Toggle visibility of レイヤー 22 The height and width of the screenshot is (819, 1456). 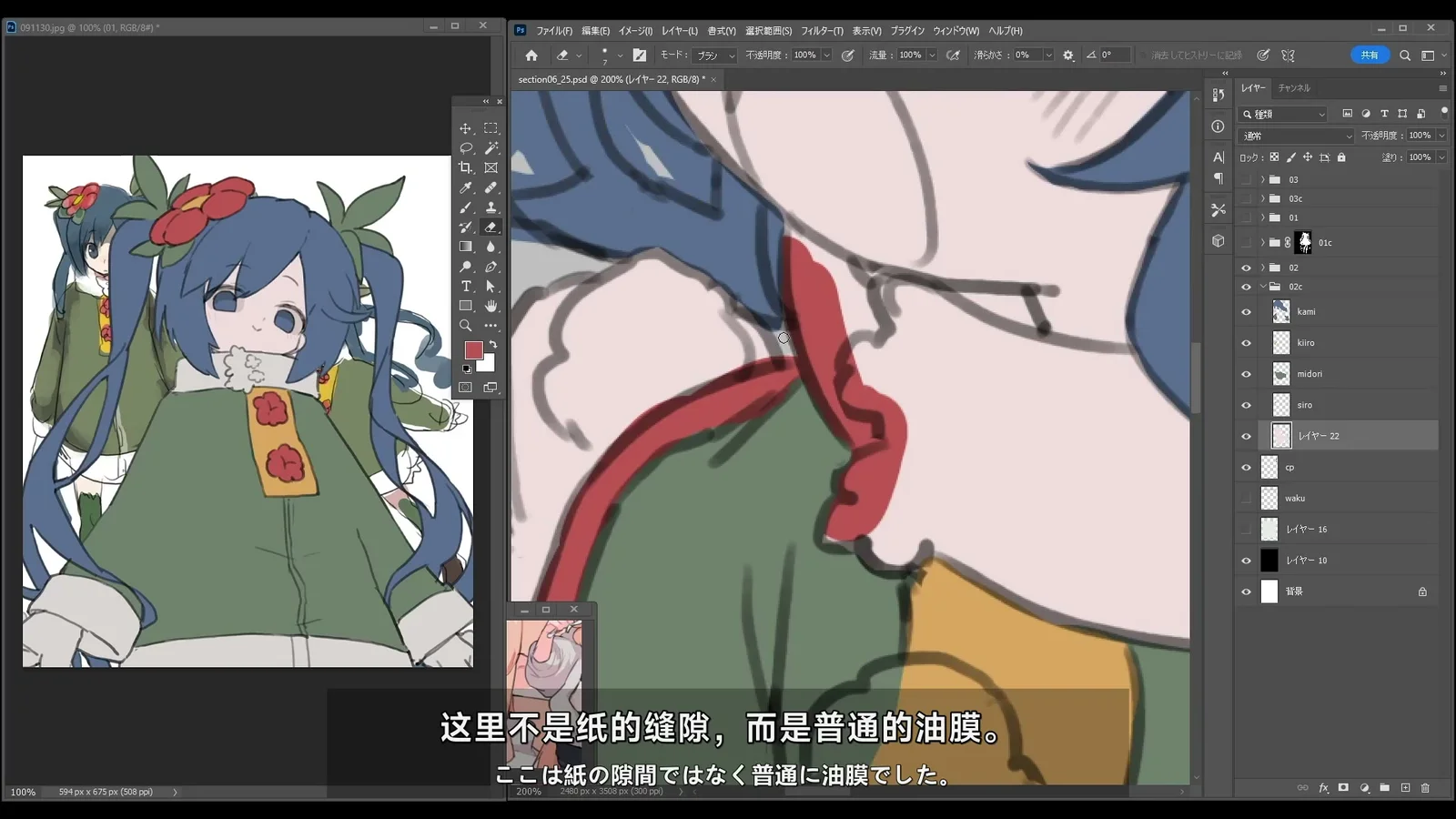click(1247, 436)
